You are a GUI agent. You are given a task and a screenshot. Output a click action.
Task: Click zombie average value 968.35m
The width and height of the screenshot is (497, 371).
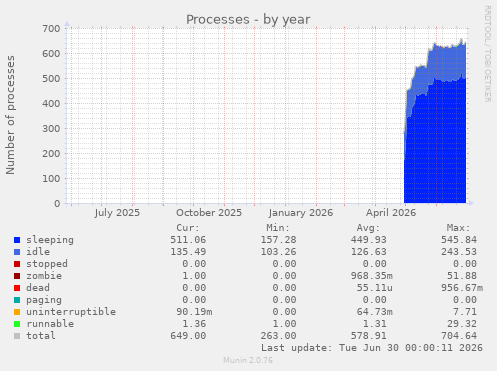(x=372, y=276)
